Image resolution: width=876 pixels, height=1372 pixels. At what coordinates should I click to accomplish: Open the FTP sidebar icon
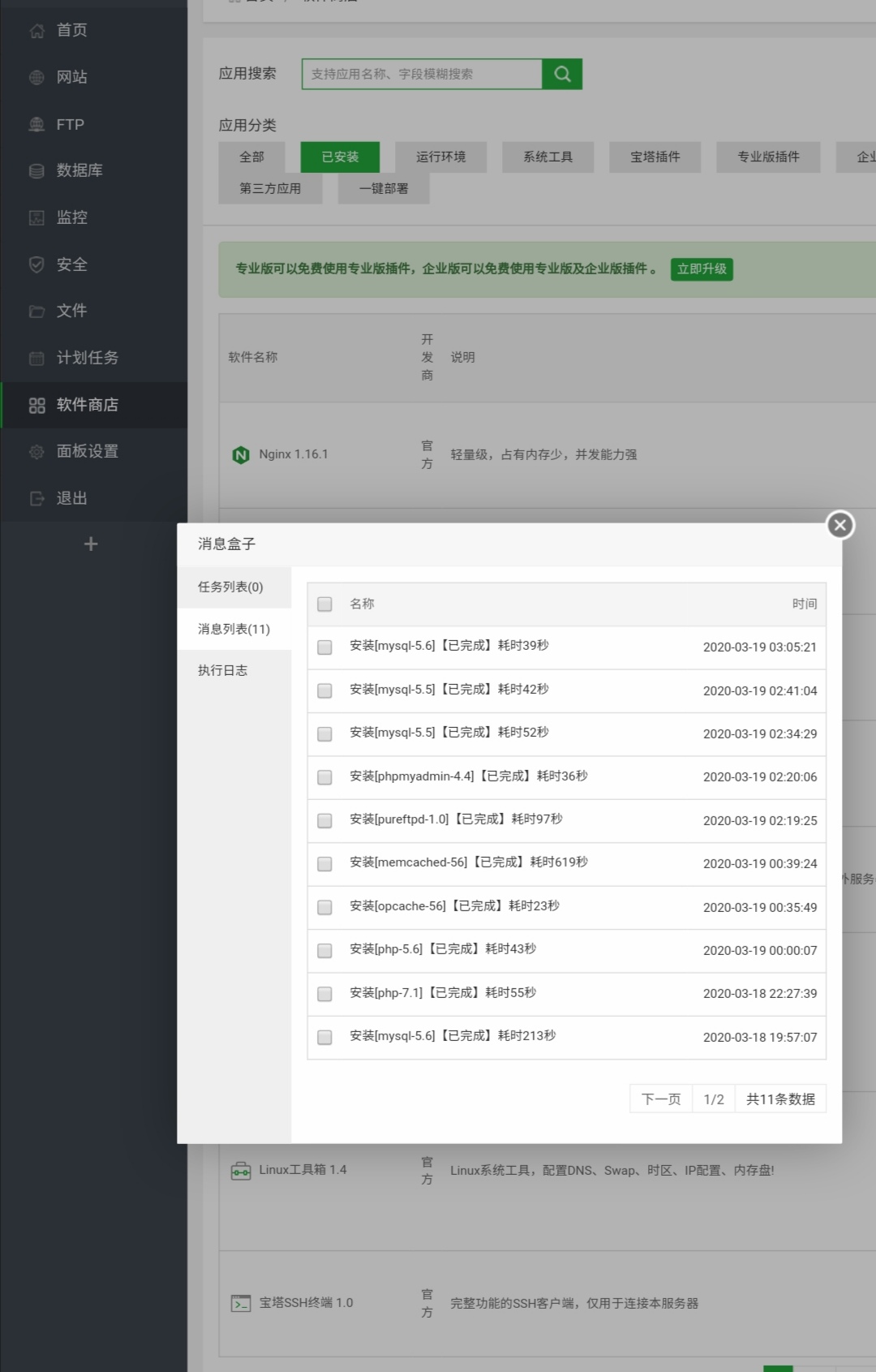point(36,124)
